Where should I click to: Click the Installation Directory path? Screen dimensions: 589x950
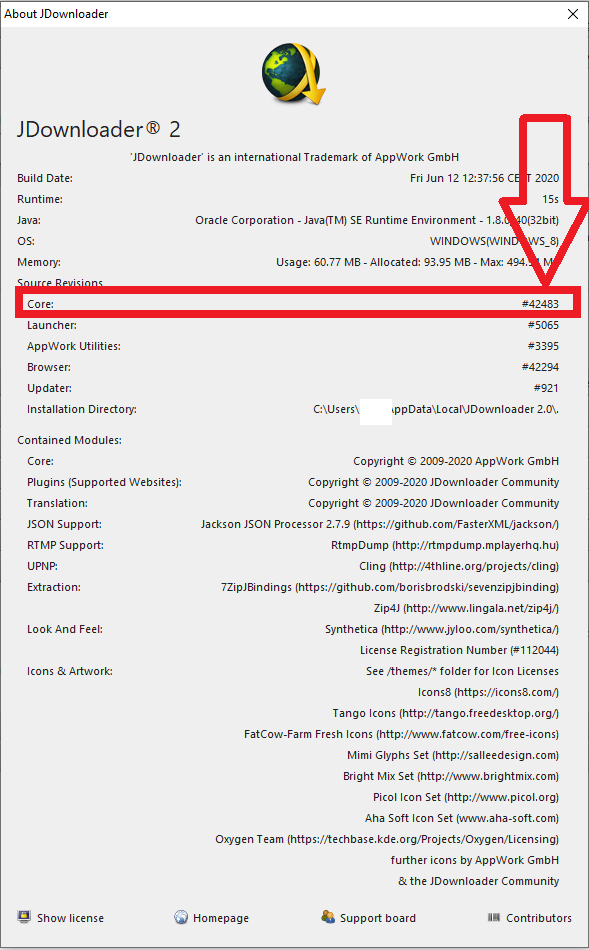(436, 410)
